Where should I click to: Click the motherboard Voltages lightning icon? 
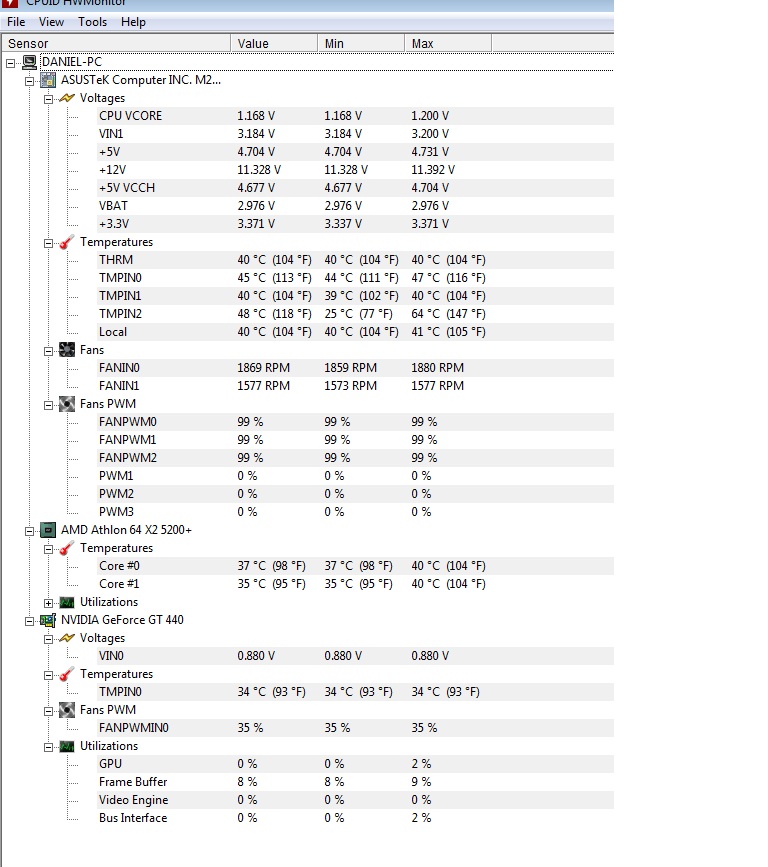[x=67, y=98]
